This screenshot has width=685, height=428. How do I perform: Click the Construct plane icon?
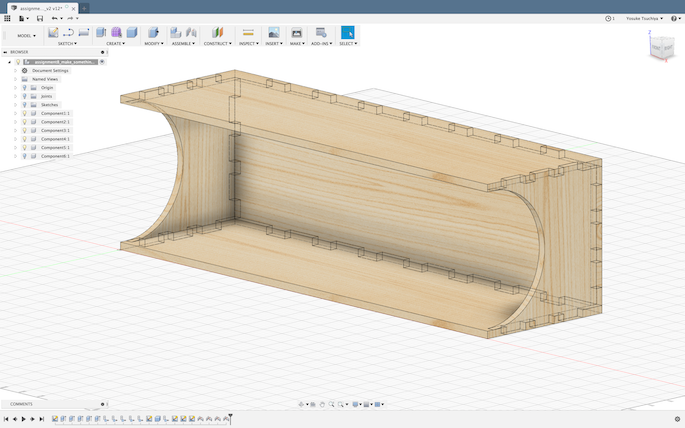(217, 33)
